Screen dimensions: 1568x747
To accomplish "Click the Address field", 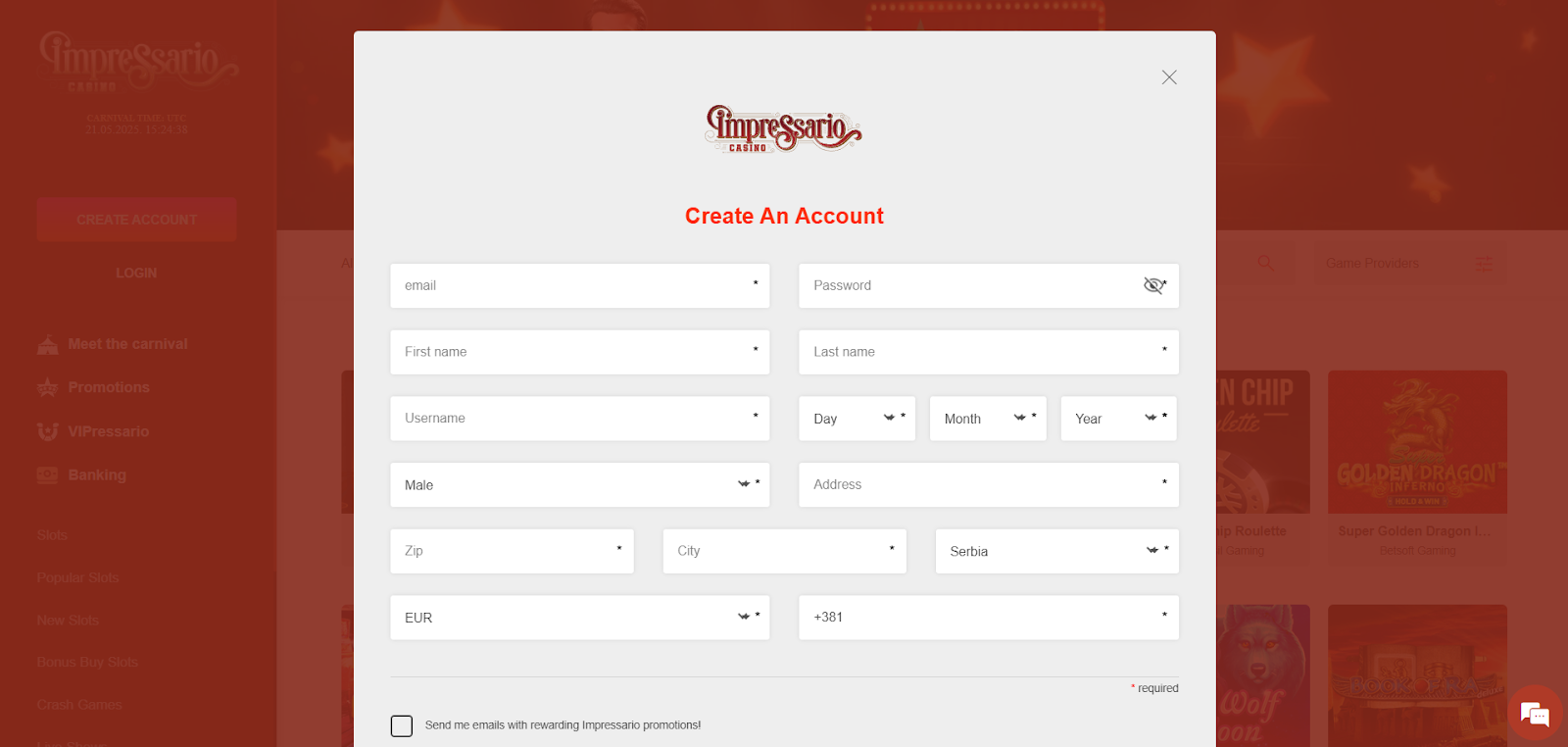I will coord(989,485).
